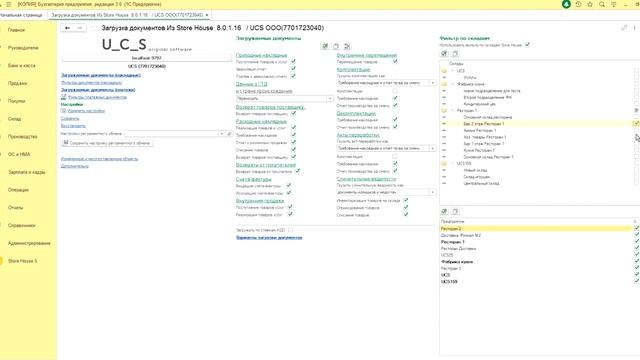Click folder icon of Ресторан 1 group
This screenshot has width=640, height=360.
pyautogui.click(x=444, y=111)
